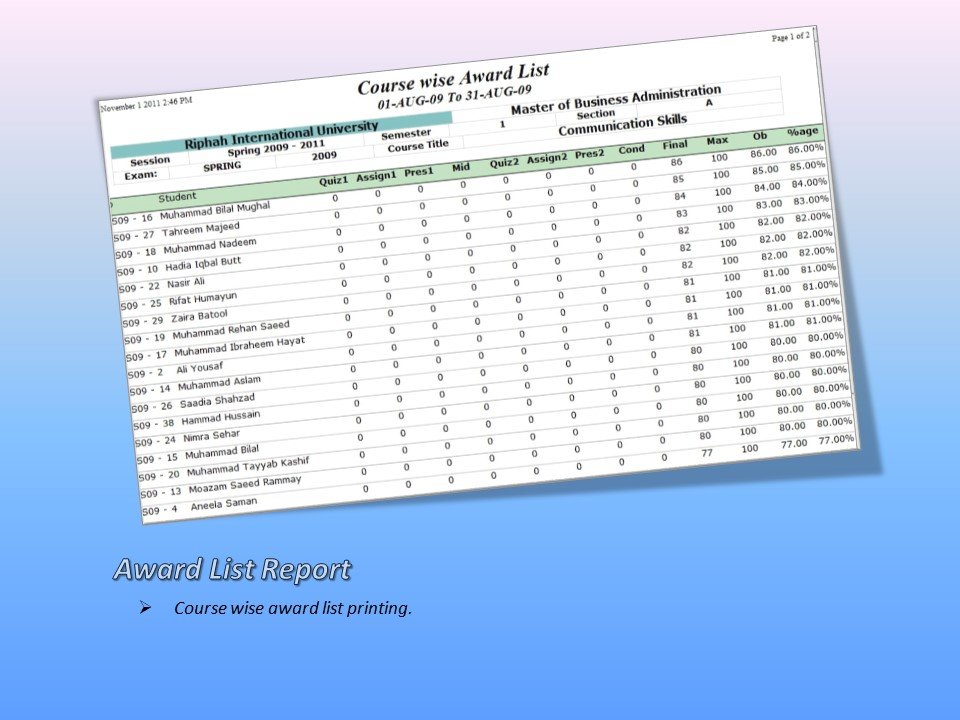Click the 'Course wise Award List' report title
The width and height of the screenshot is (960, 720).
coord(453,80)
